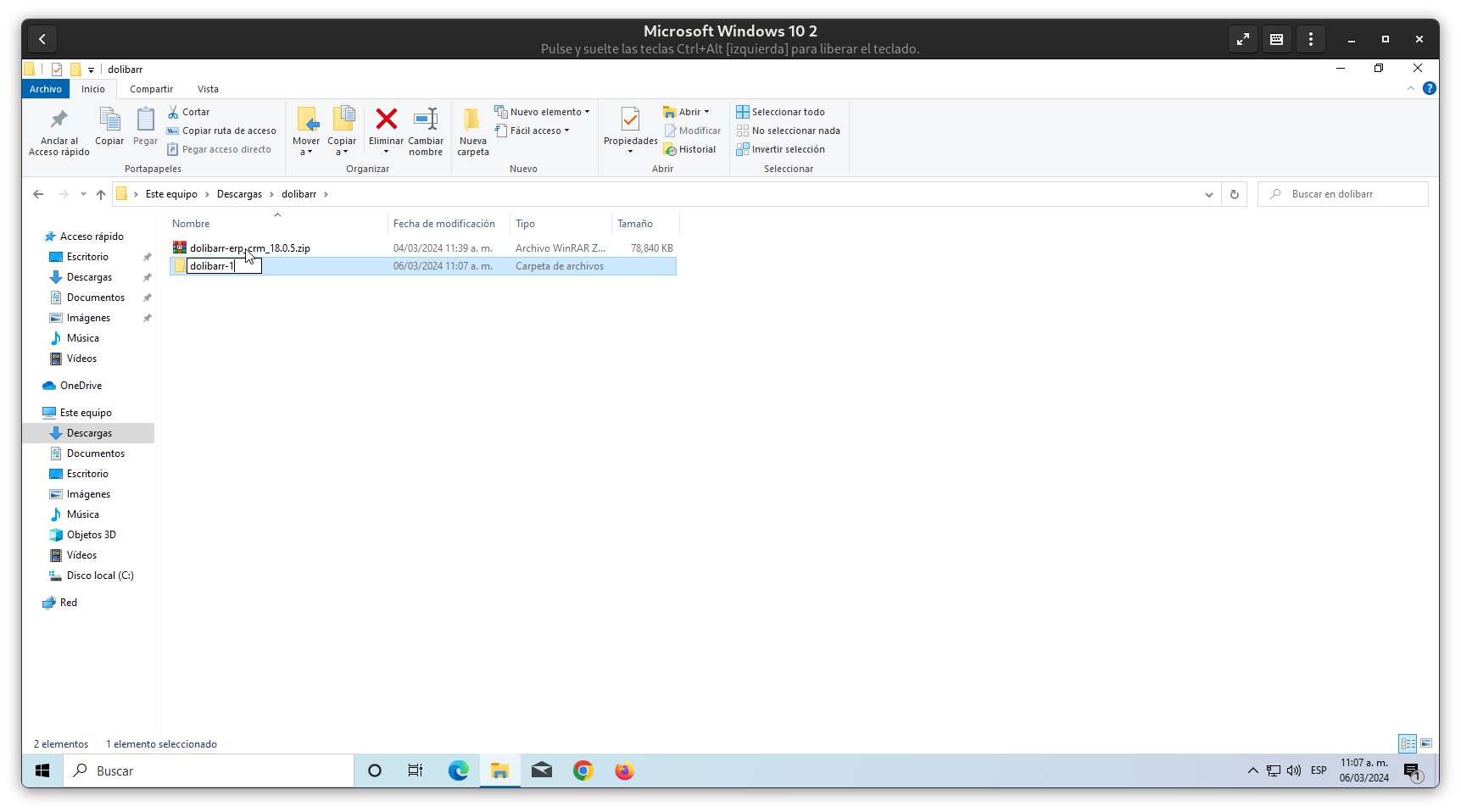Expand address bar history dropdown arrow
Image resolution: width=1461 pixels, height=812 pixels.
pyautogui.click(x=1208, y=194)
